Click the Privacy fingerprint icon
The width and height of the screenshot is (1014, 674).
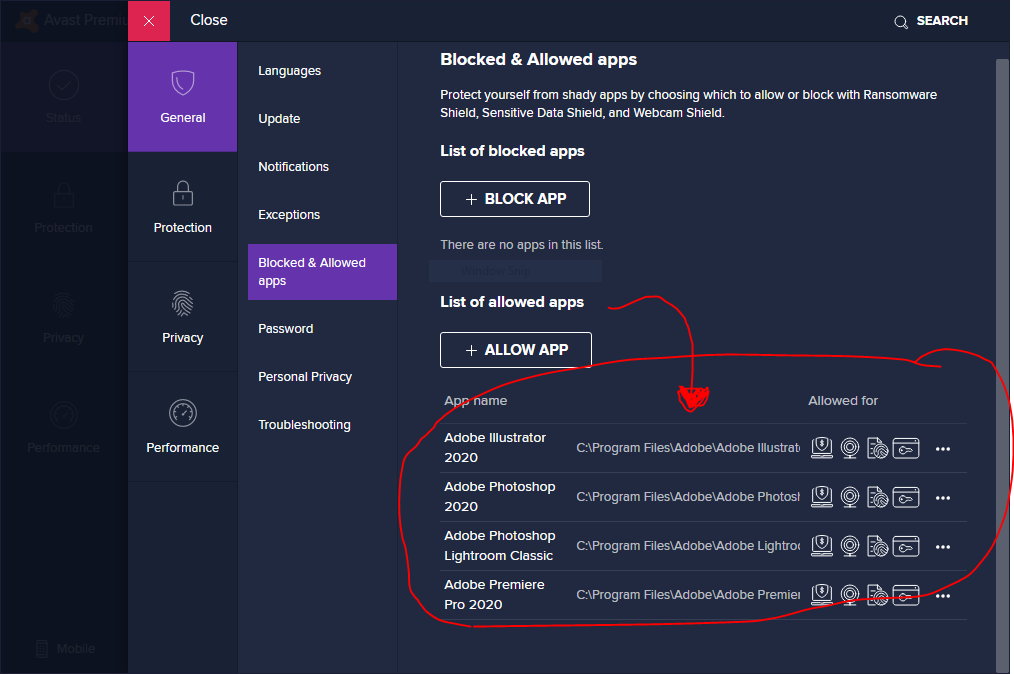pyautogui.click(x=183, y=303)
